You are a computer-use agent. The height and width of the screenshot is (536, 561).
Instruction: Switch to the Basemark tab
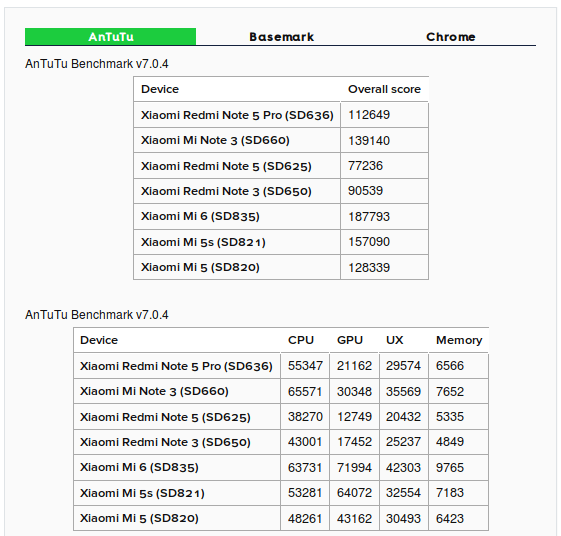coord(282,37)
